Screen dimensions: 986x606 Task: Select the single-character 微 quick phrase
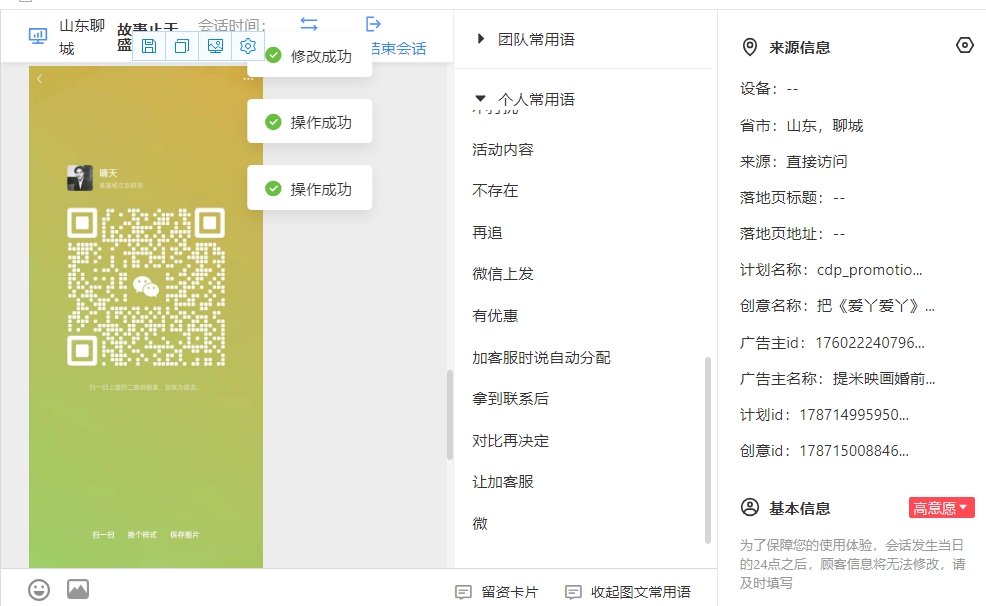[x=480, y=524]
